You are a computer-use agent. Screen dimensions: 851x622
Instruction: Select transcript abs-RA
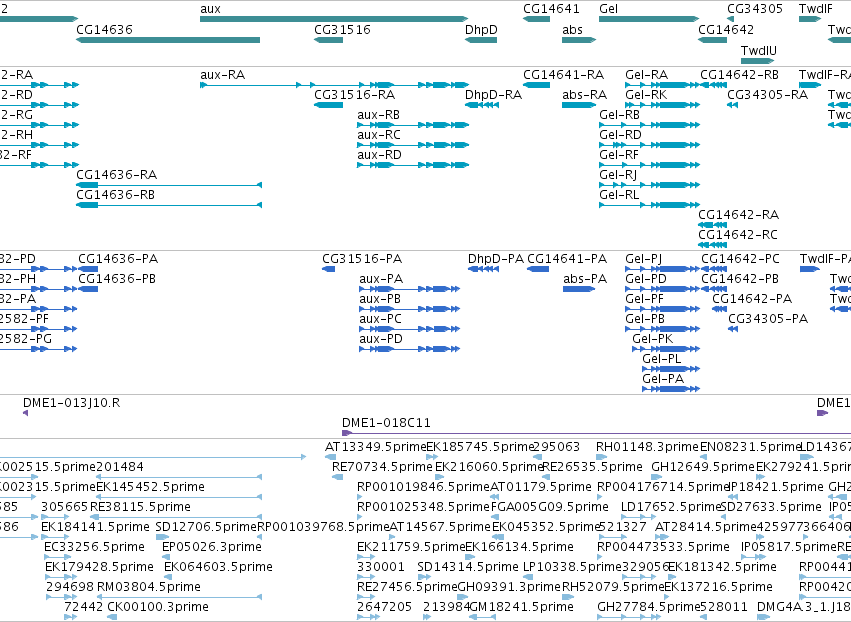[x=585, y=94]
